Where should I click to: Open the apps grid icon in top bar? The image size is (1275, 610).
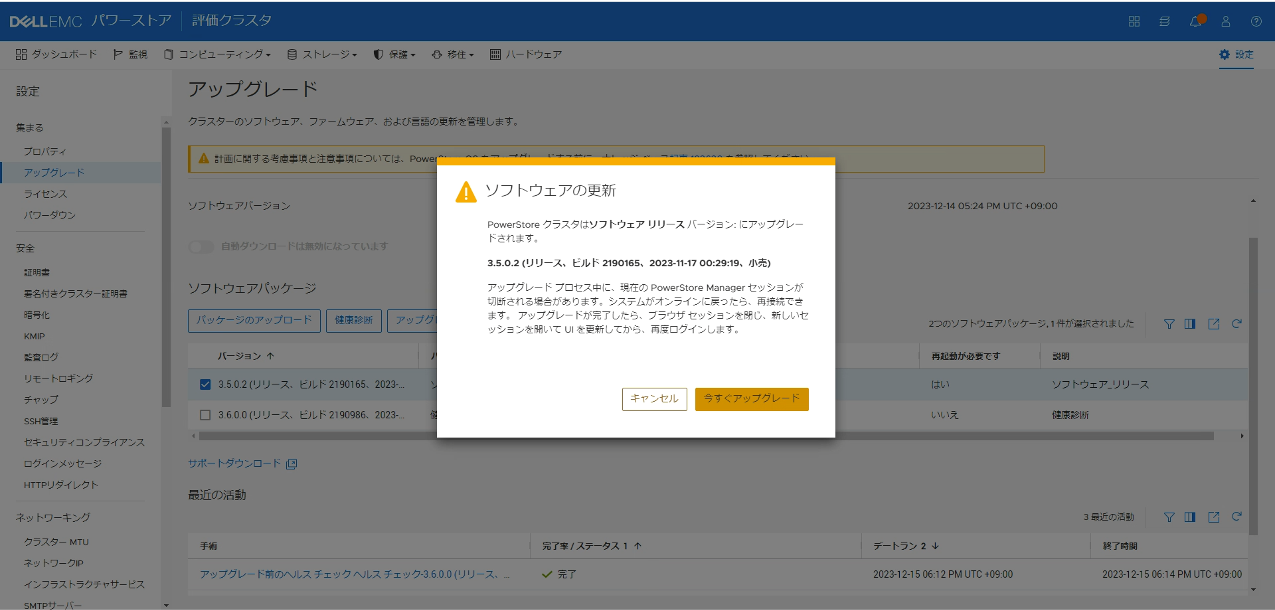[1134, 21]
